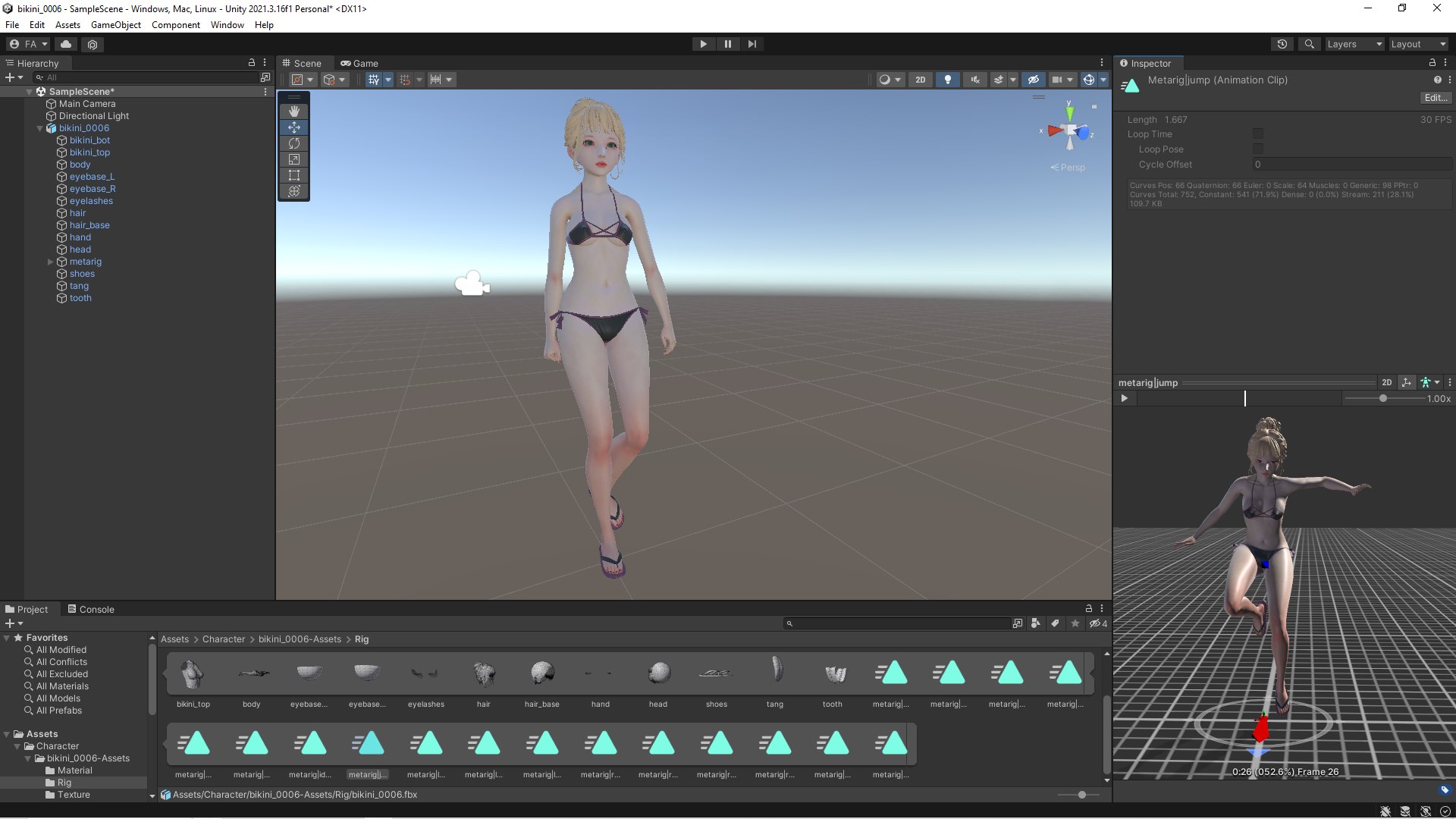Viewport: 1456px width, 819px height.
Task: Toggle Inspector lock icon
Action: click(1432, 63)
